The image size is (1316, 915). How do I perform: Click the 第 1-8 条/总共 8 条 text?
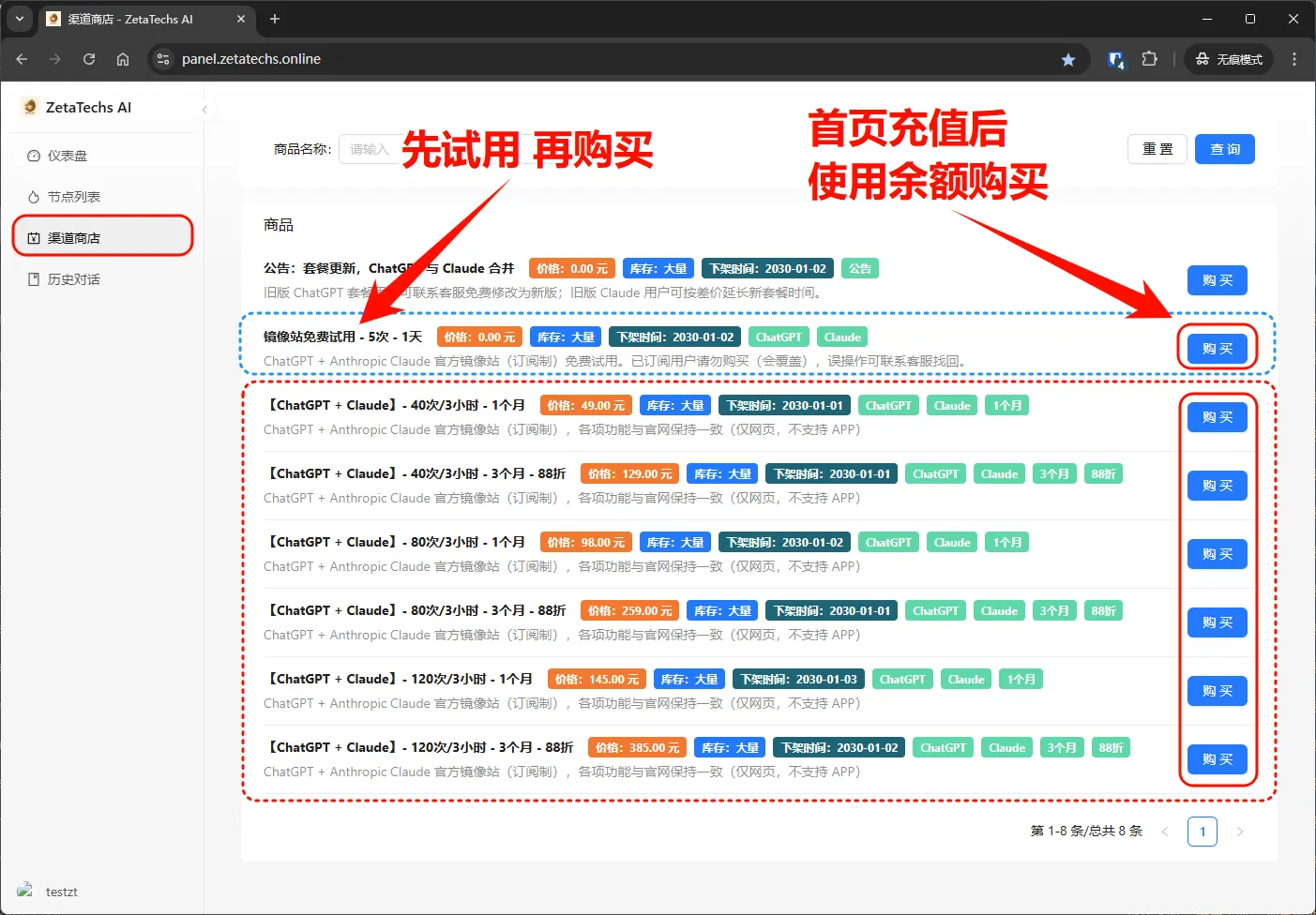tap(1086, 831)
